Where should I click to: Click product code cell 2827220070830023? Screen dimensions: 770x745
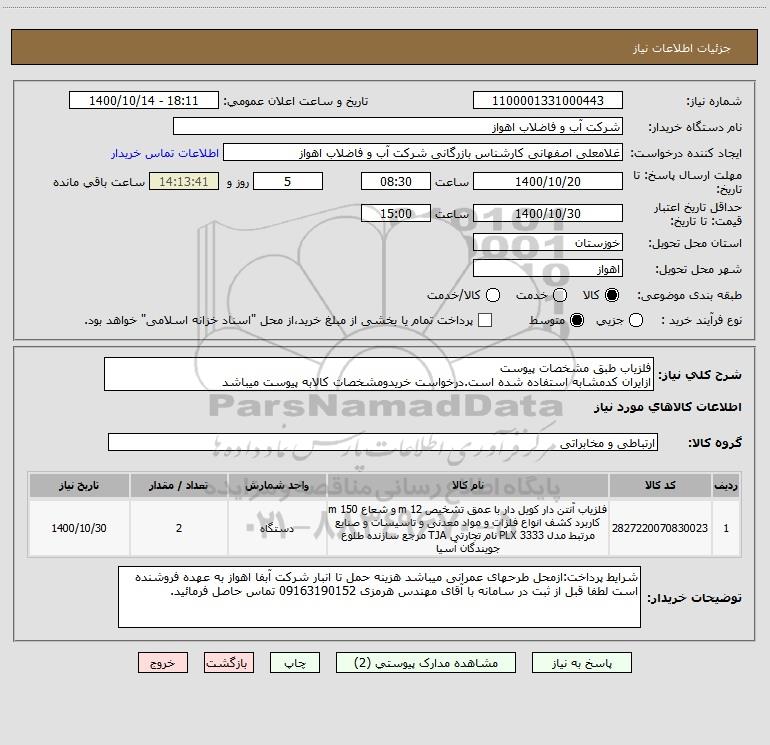coord(660,528)
